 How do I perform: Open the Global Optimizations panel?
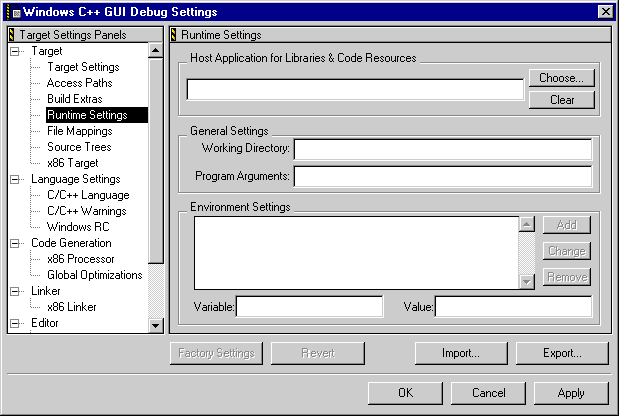click(x=95, y=275)
